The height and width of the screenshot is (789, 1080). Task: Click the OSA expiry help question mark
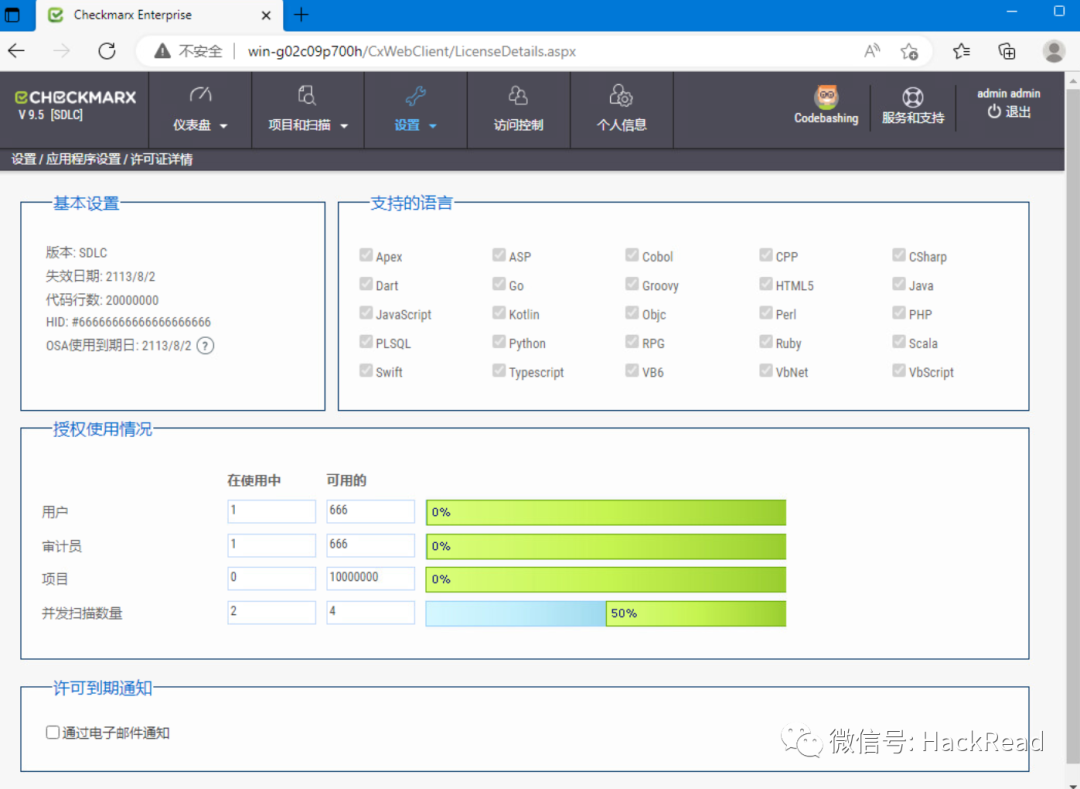205,346
